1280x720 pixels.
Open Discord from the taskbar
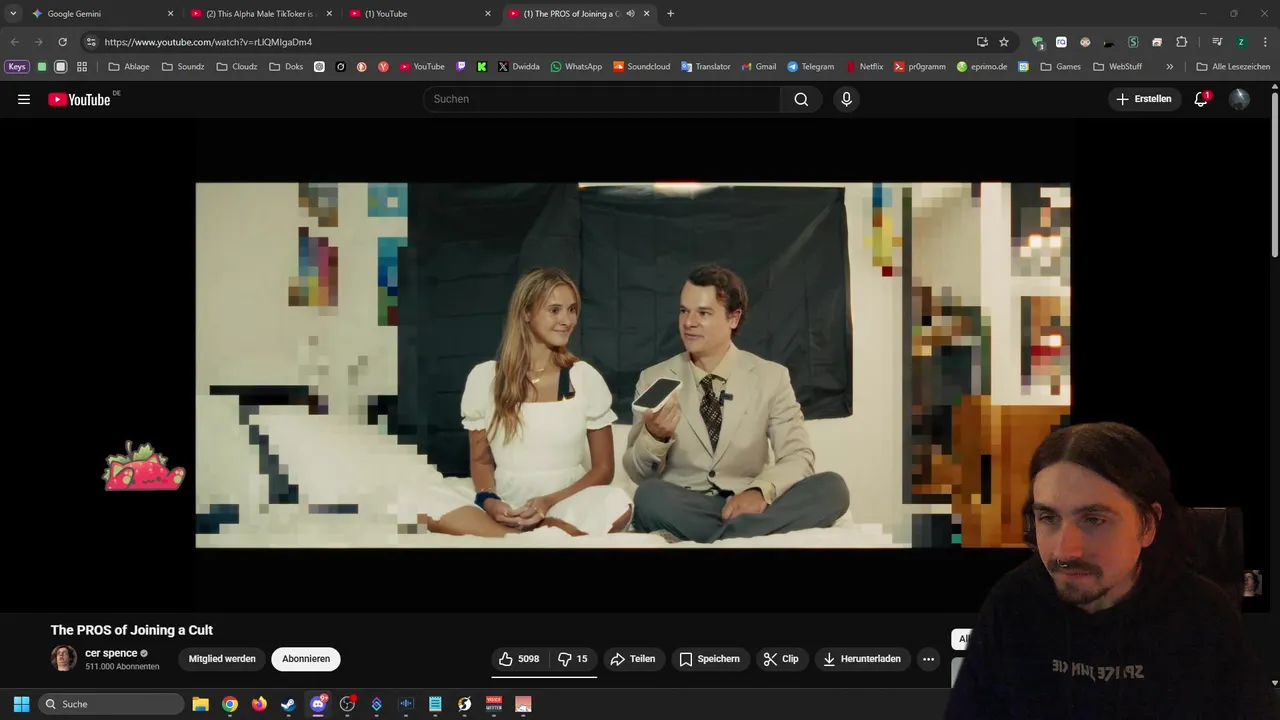[x=318, y=704]
